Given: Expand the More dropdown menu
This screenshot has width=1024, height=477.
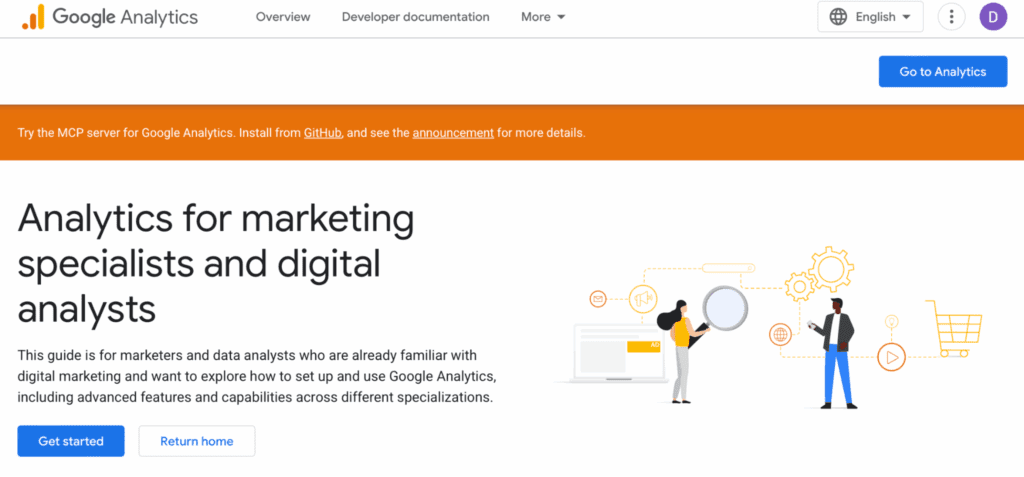Looking at the screenshot, I should (543, 17).
